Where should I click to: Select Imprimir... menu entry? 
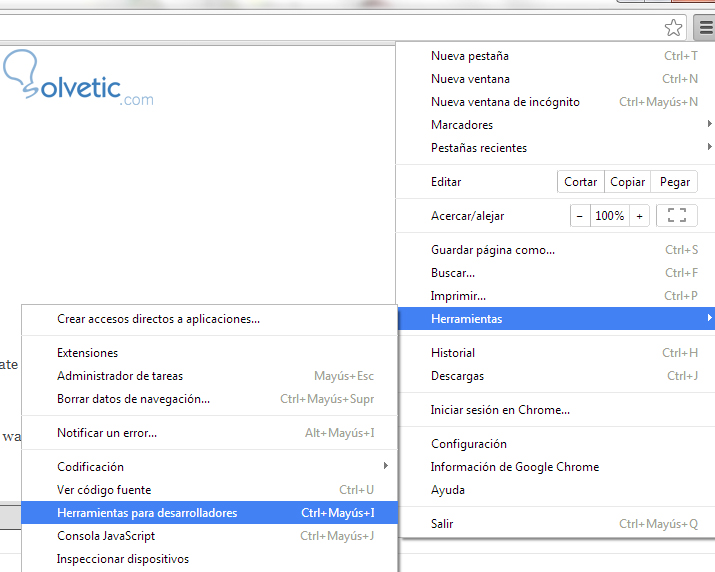tap(556, 296)
